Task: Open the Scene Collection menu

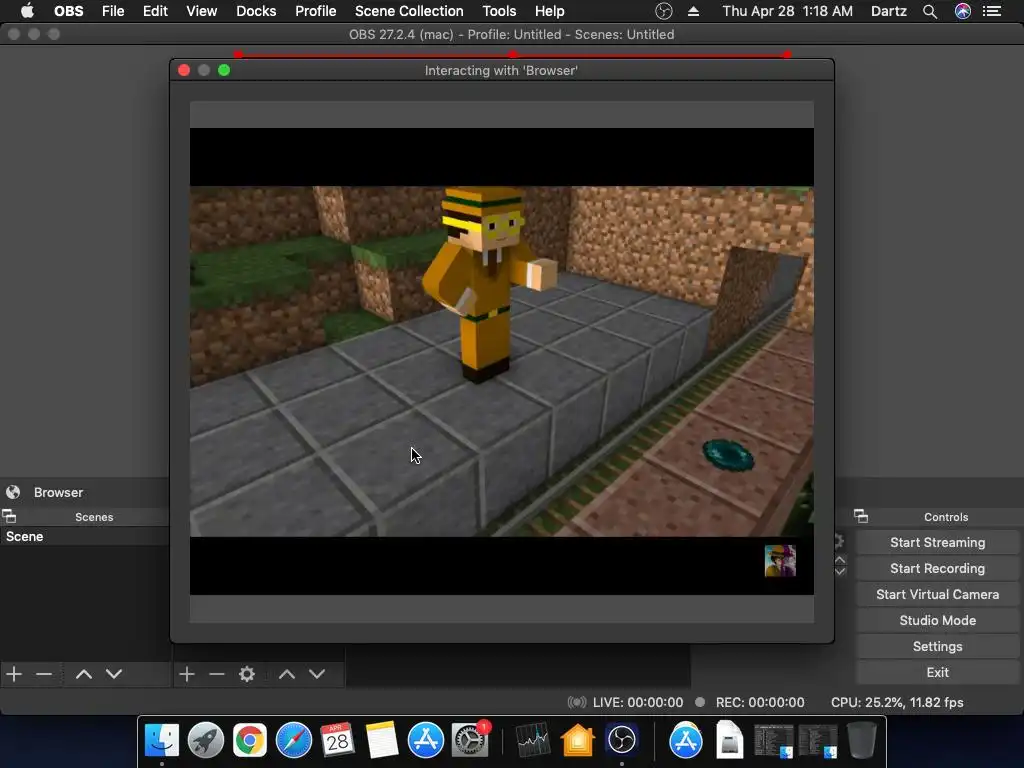Action: tap(409, 11)
